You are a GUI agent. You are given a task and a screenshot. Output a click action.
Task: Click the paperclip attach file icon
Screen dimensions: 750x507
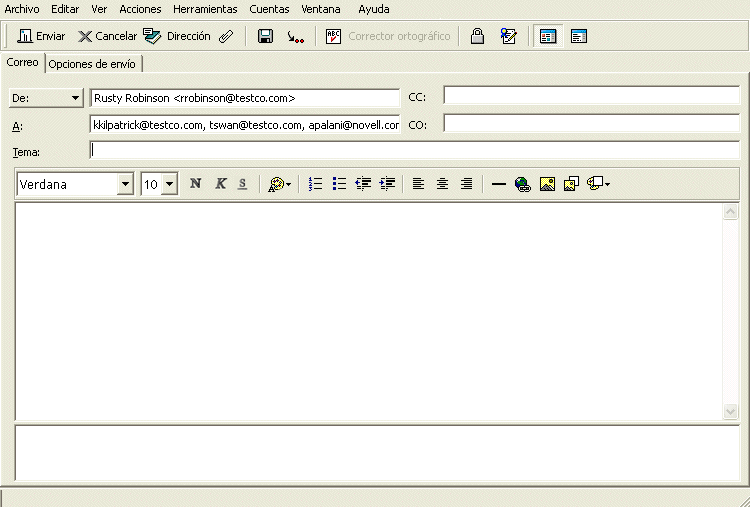[226, 36]
